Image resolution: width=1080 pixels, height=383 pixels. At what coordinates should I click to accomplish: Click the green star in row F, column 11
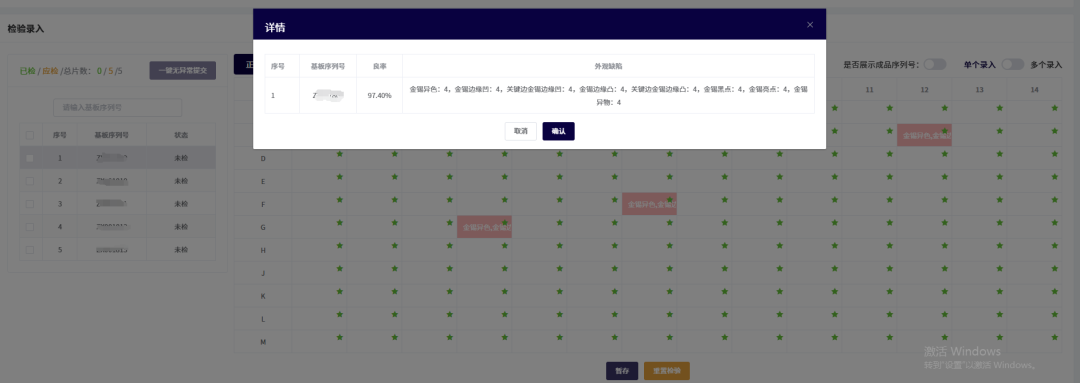tap(889, 199)
